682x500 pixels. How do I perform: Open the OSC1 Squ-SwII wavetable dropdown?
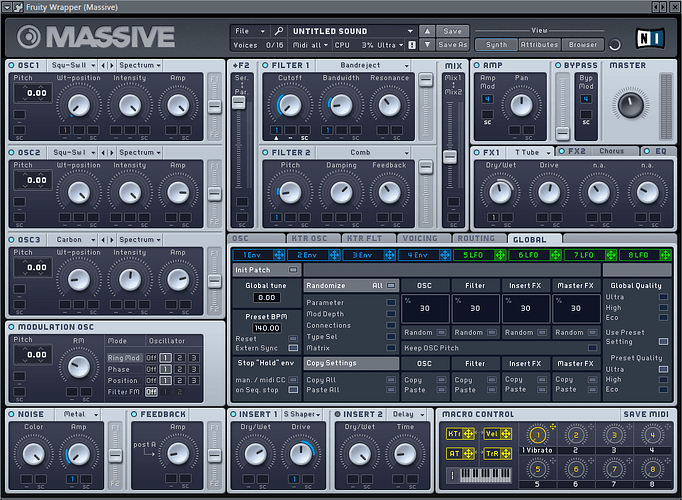click(73, 65)
